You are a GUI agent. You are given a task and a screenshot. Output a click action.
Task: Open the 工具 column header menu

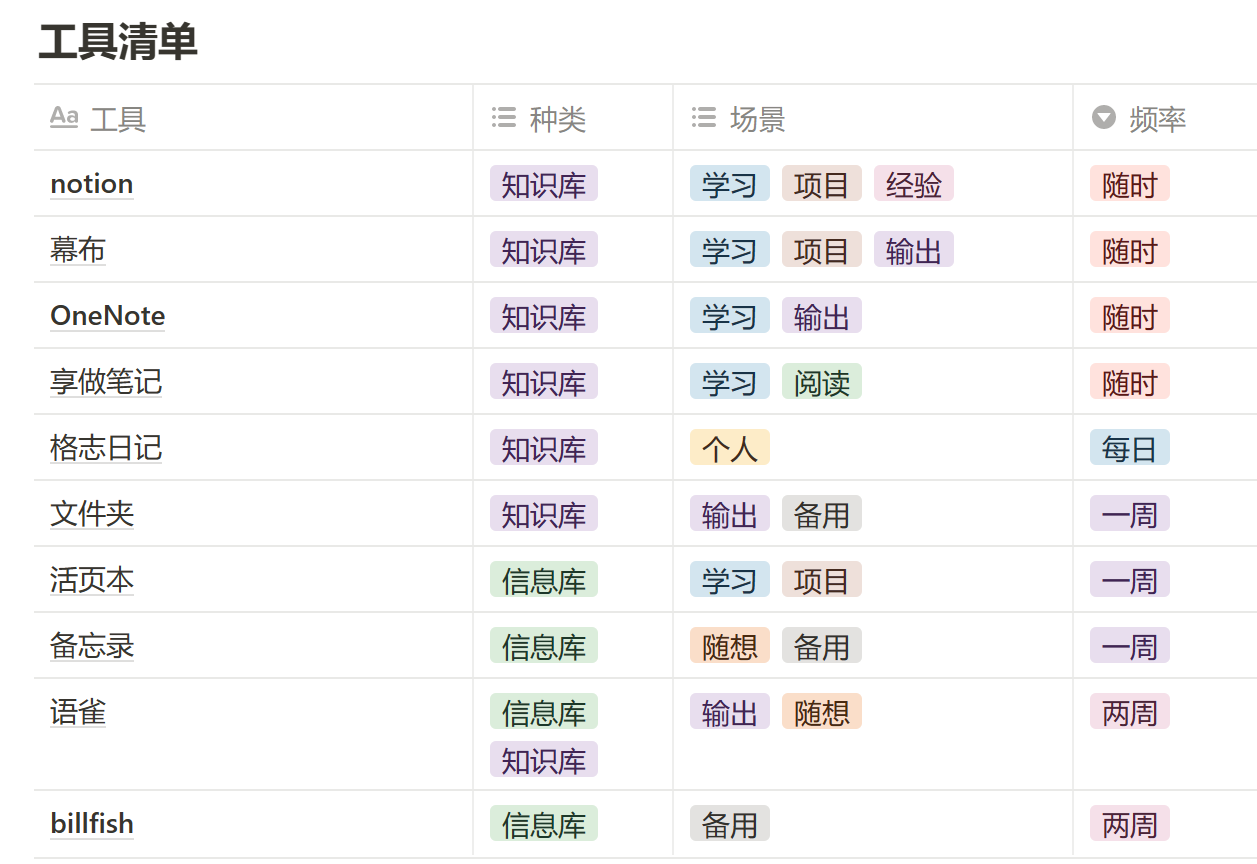point(254,118)
